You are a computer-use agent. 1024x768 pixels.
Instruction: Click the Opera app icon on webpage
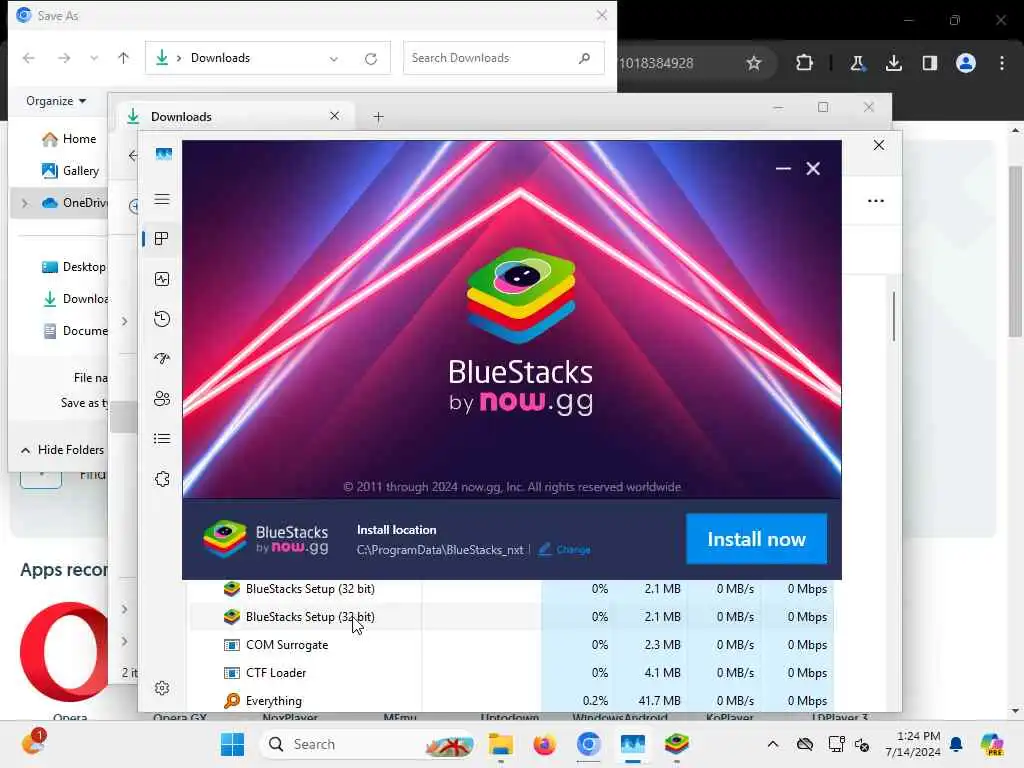[x=64, y=652]
